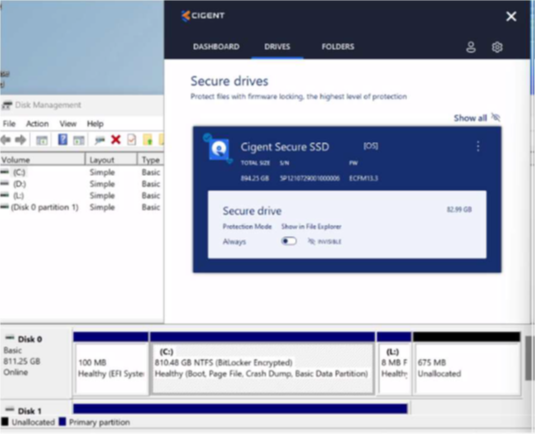Image resolution: width=535 pixels, height=434 pixels.
Task: Click the 82.99 GB secure drive size
Action: point(459,209)
